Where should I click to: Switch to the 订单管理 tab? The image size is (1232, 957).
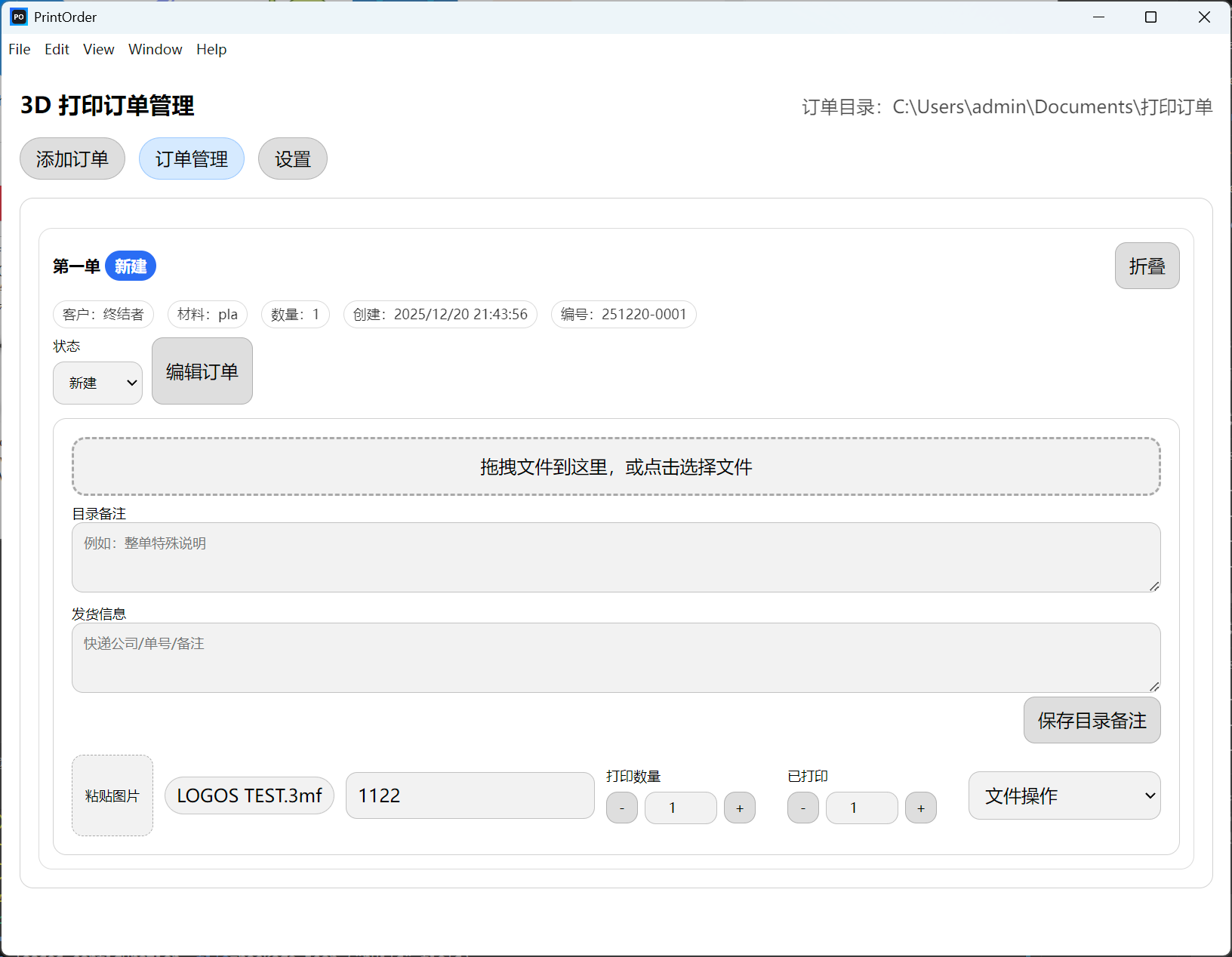pyautogui.click(x=192, y=158)
